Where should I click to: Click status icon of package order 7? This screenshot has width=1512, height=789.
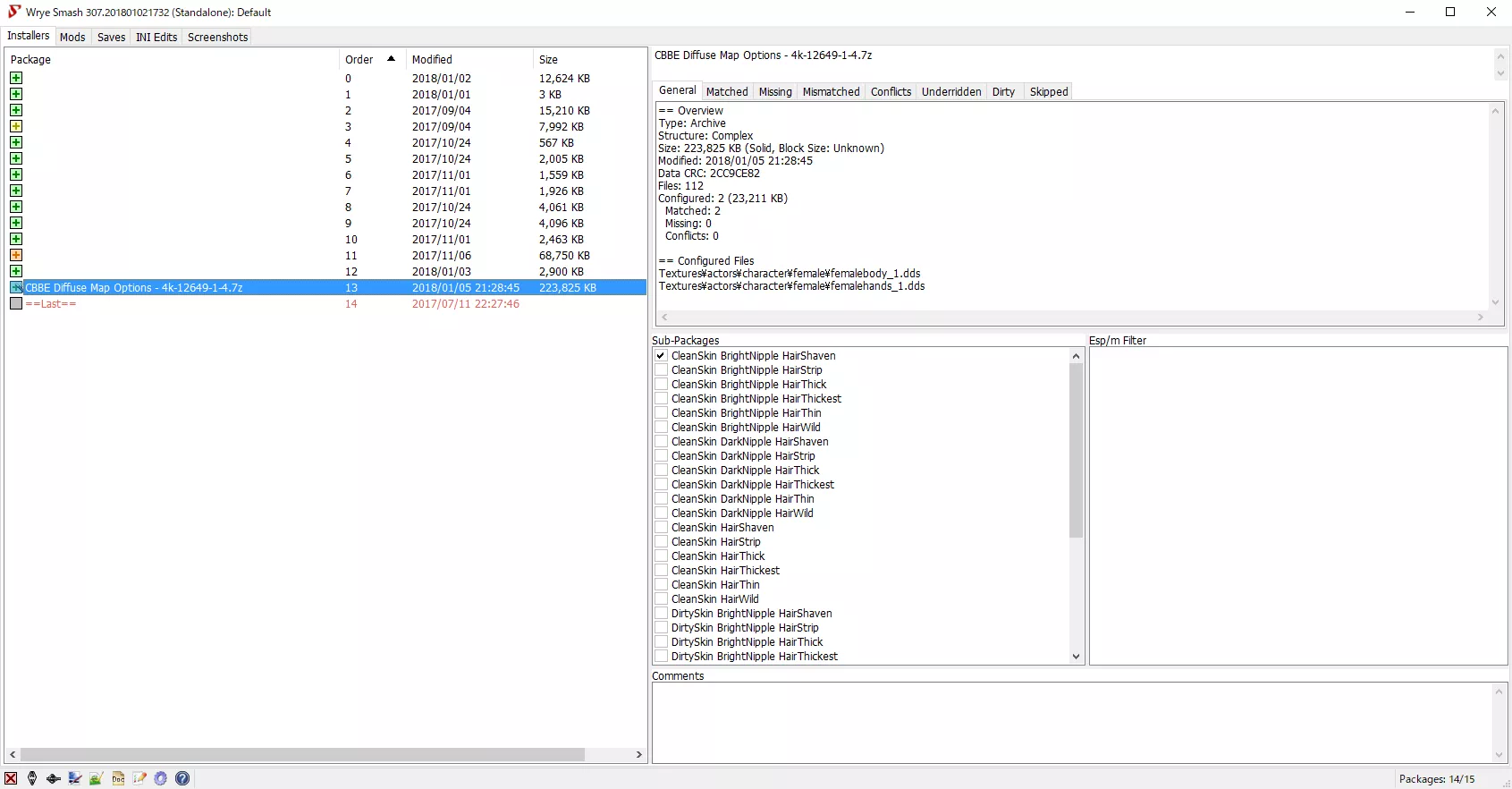(16, 191)
